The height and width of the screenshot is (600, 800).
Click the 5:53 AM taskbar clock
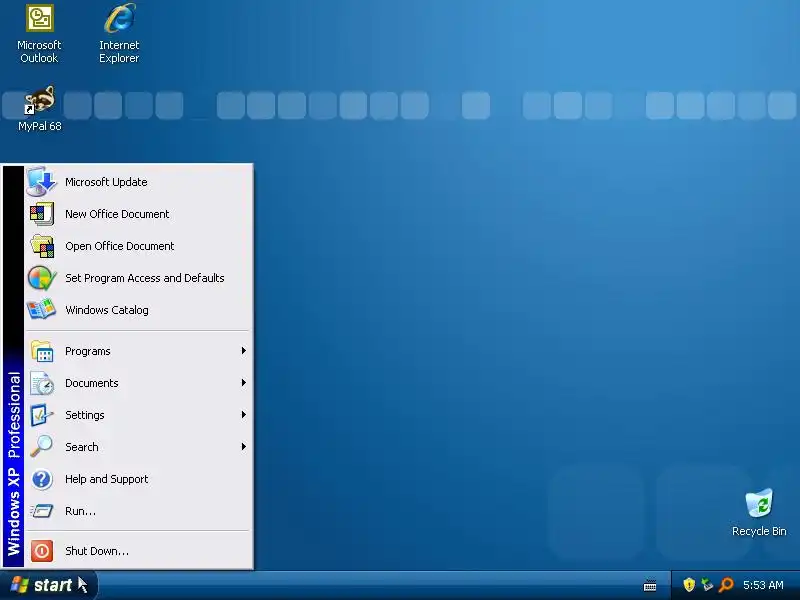763,585
